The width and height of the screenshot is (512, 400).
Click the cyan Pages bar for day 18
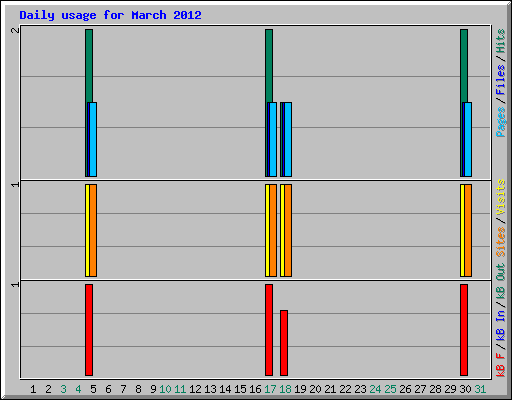pos(288,139)
